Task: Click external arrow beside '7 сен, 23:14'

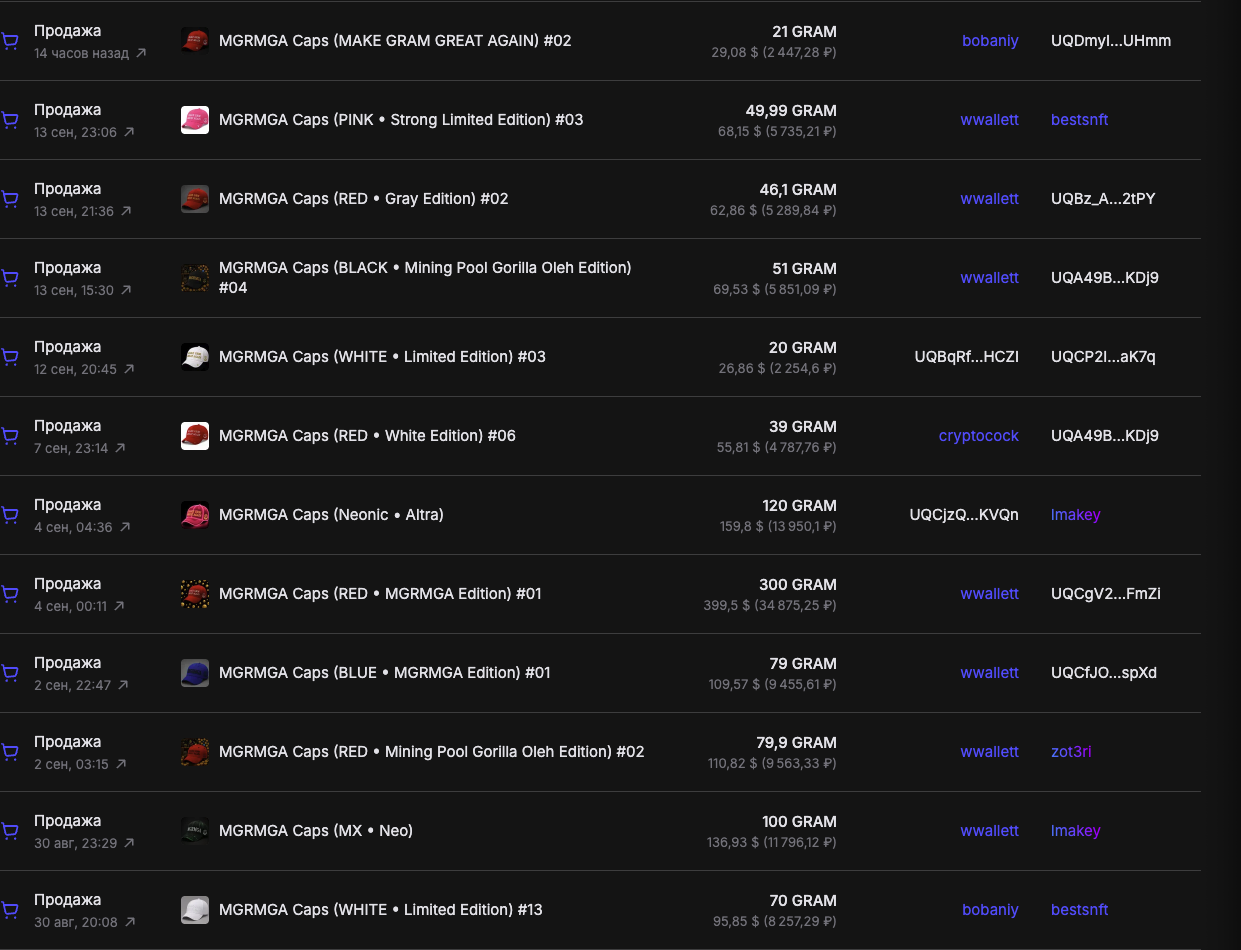Action: click(x=120, y=448)
